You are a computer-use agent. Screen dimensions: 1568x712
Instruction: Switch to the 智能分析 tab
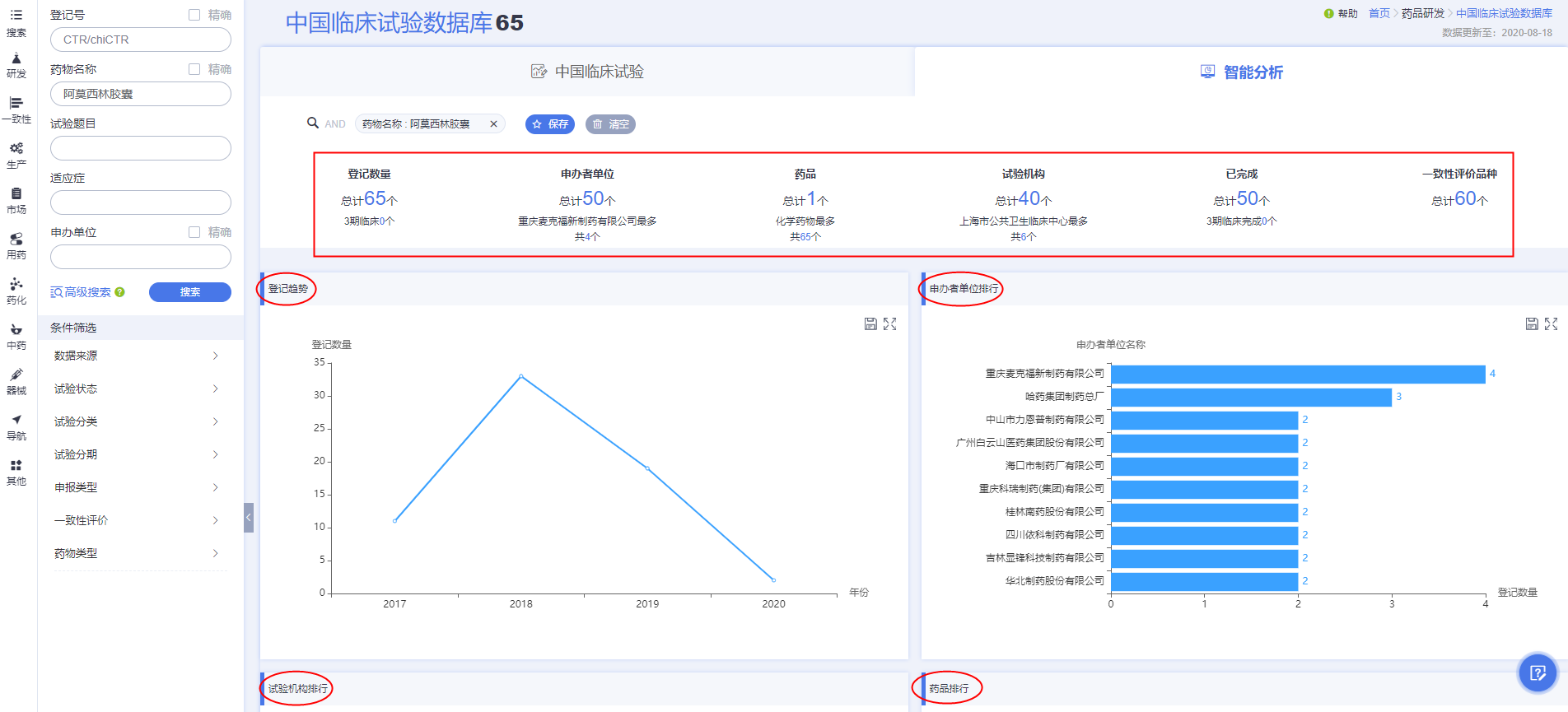pyautogui.click(x=1241, y=72)
